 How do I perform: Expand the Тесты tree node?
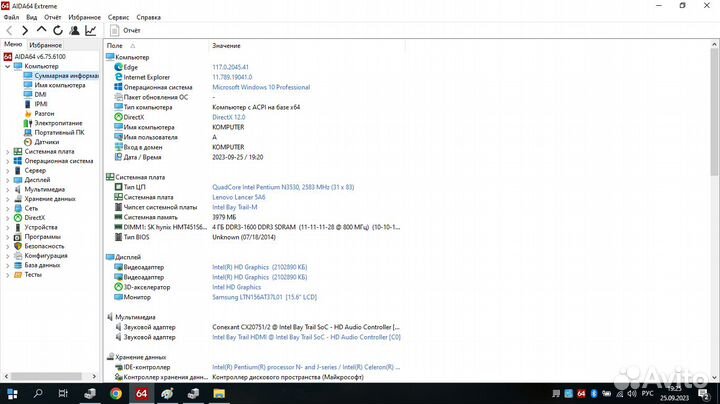[x=7, y=275]
